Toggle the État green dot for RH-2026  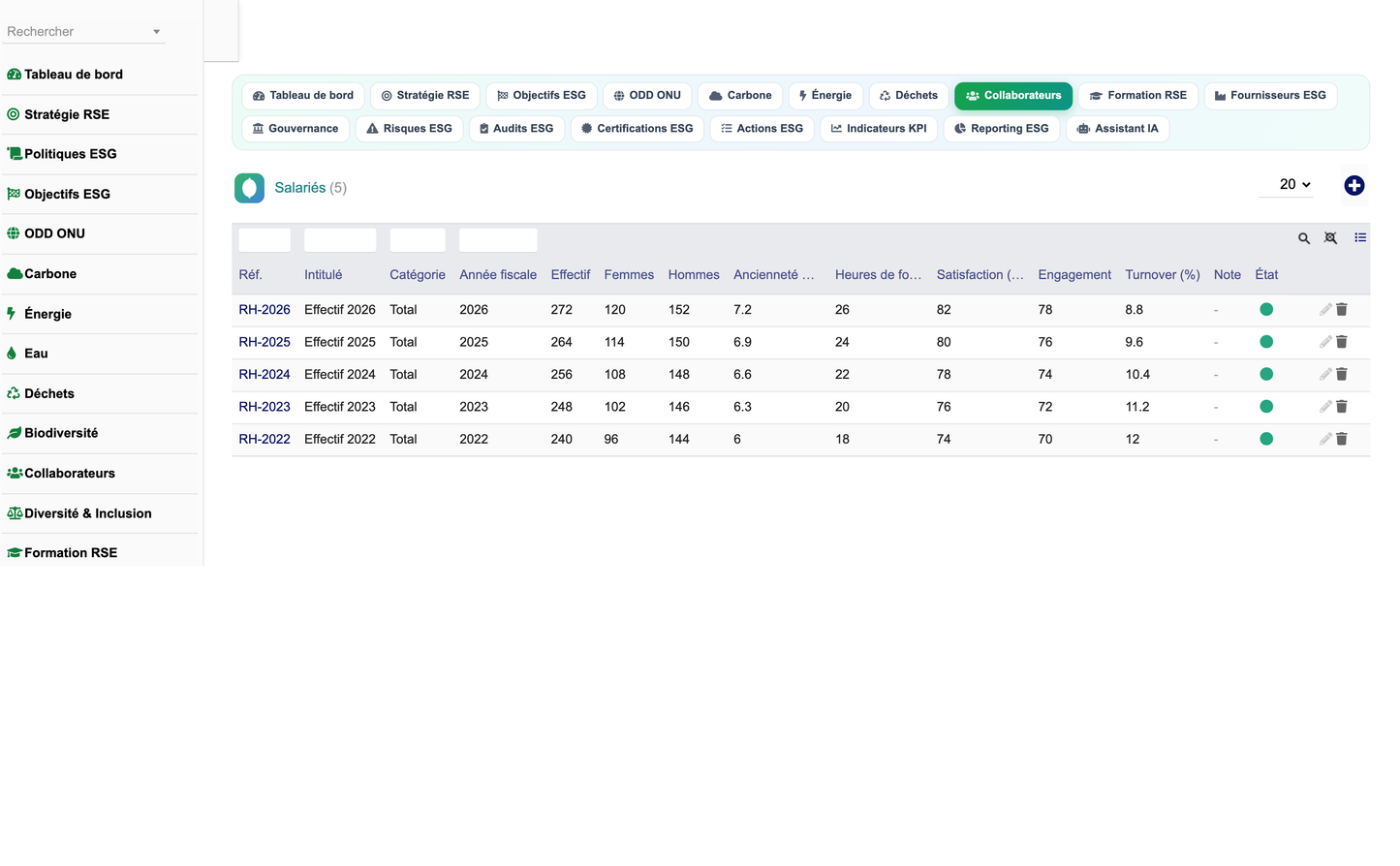[x=1265, y=310]
